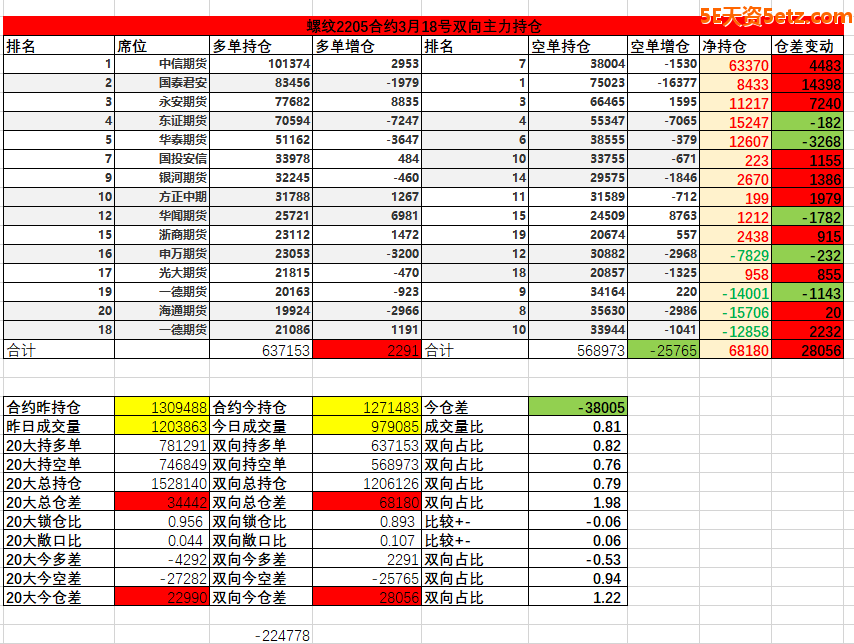Click the 国泰君安 seat cell

183,84
